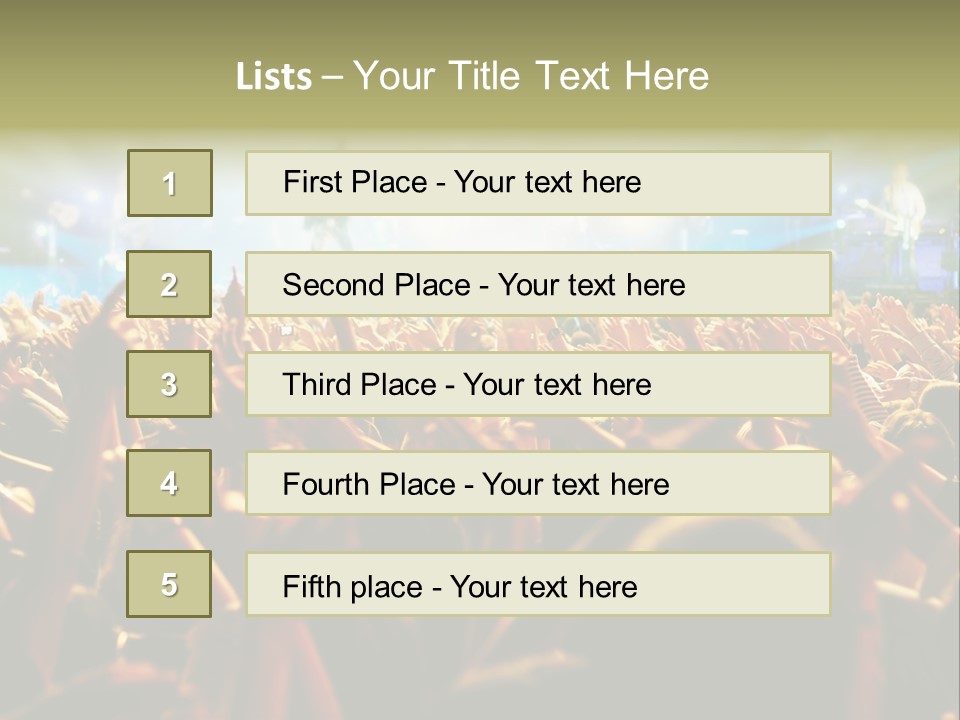Click the dash in the slide title
The image size is (960, 720).
(x=333, y=78)
